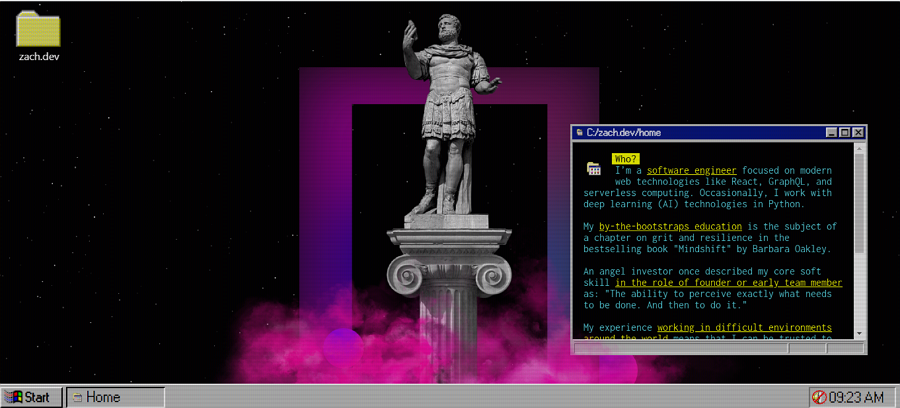900x408 pixels.
Task: Click the Start button on the taskbar
Action: tap(32, 397)
